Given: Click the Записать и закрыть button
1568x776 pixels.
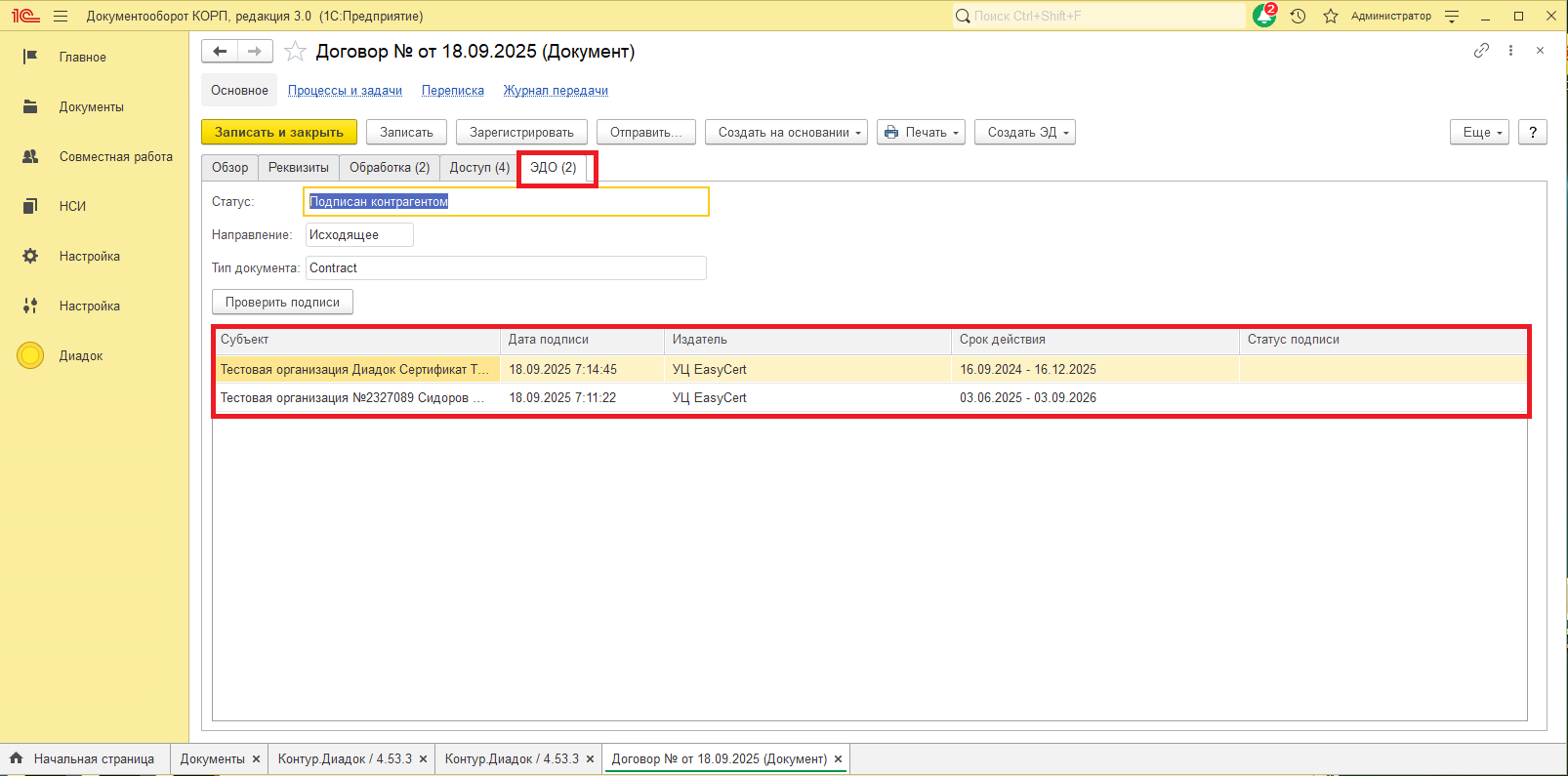Looking at the screenshot, I should point(279,133).
